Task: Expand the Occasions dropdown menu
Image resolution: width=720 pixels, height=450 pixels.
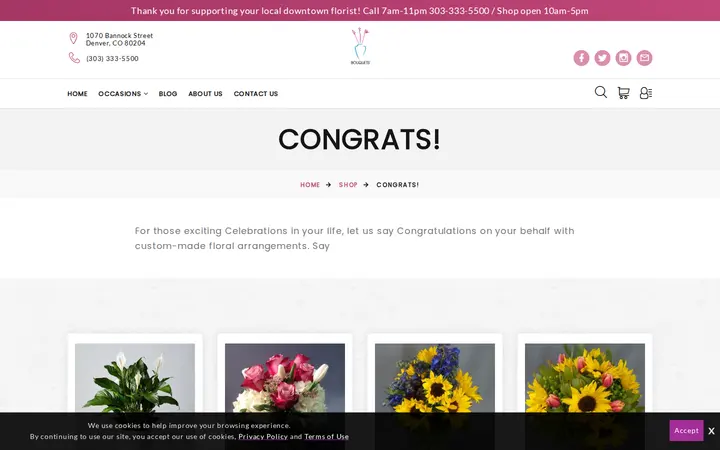Action: [x=123, y=94]
